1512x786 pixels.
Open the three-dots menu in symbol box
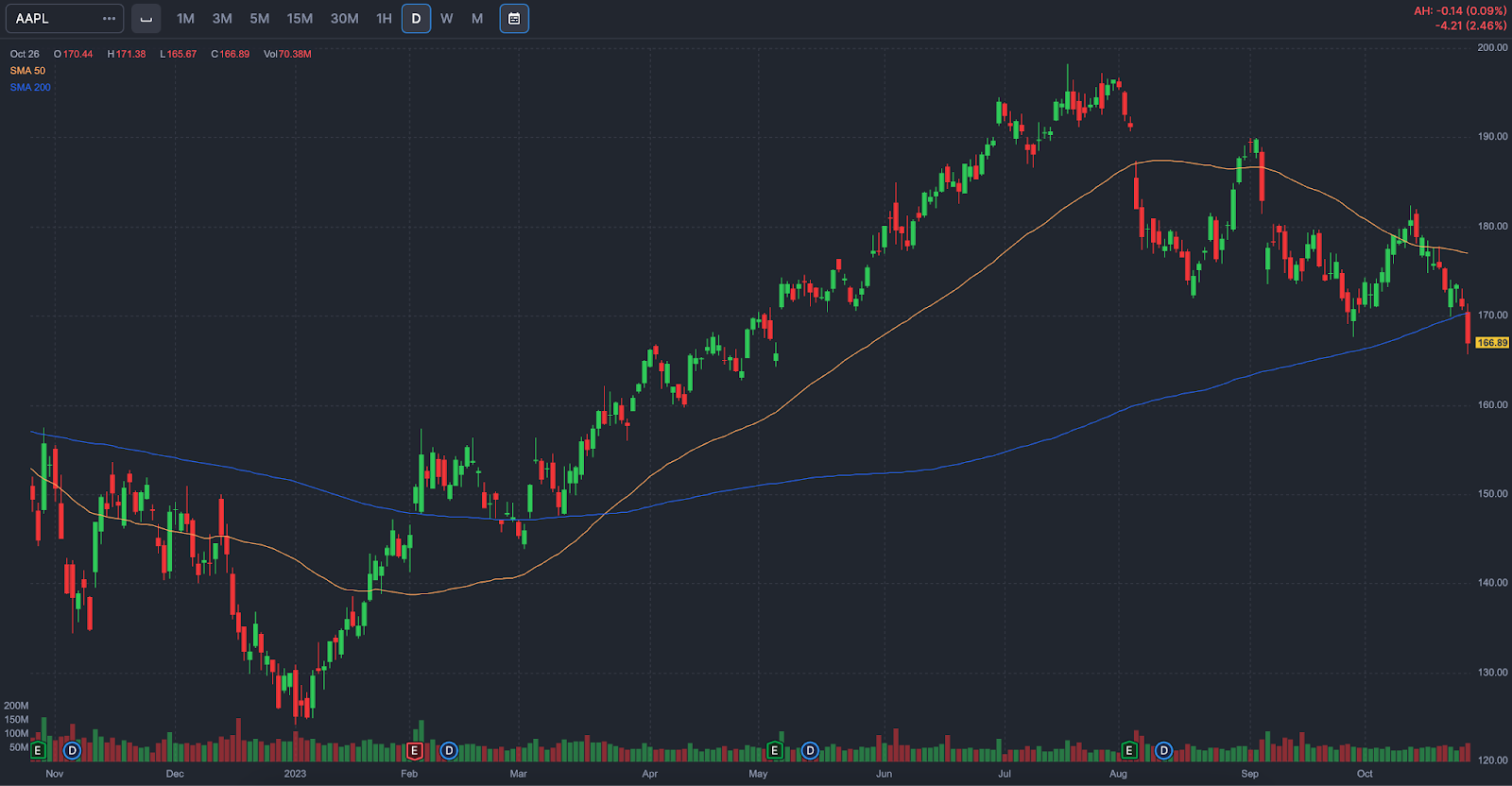[110, 19]
